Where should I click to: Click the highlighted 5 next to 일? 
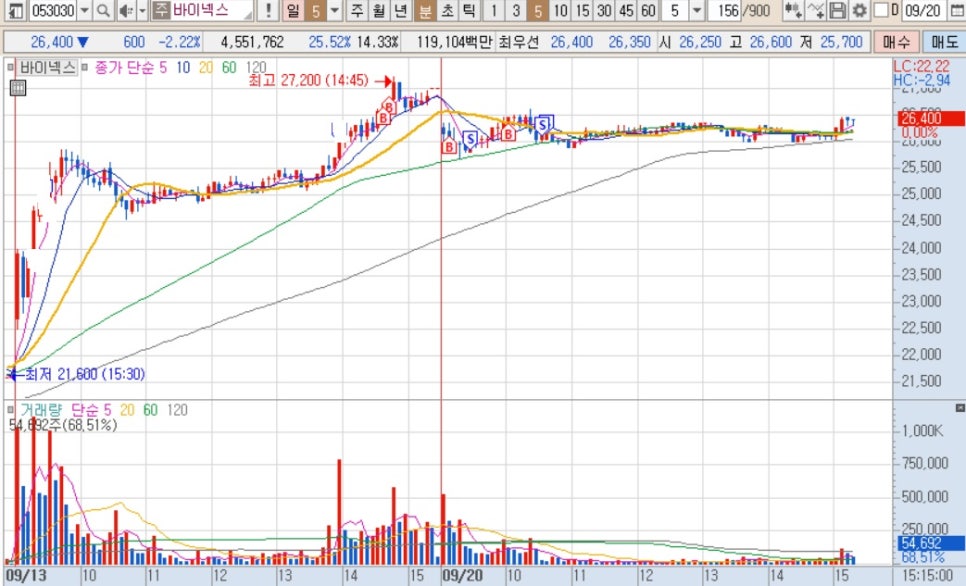[x=315, y=10]
